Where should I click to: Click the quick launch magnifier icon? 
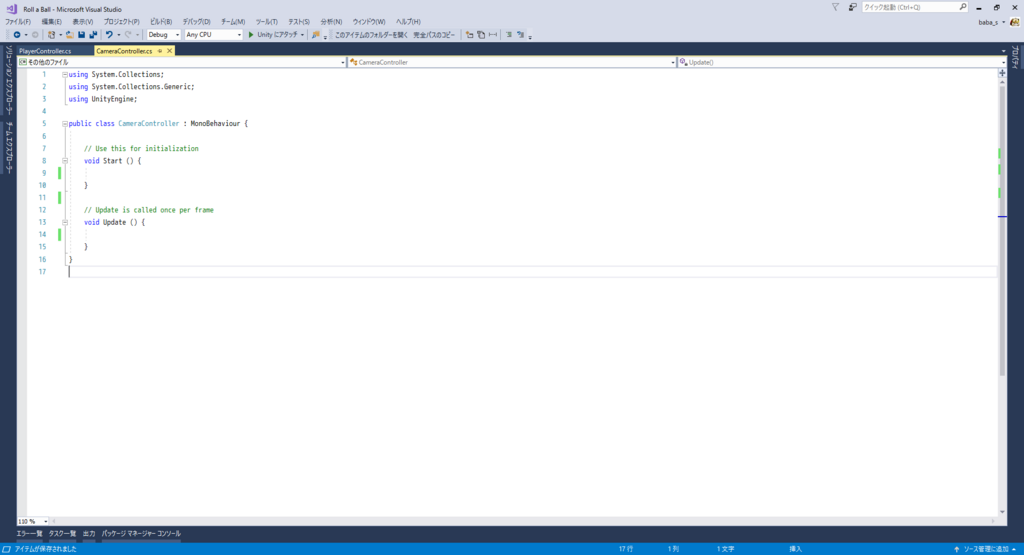pyautogui.click(x=963, y=7)
